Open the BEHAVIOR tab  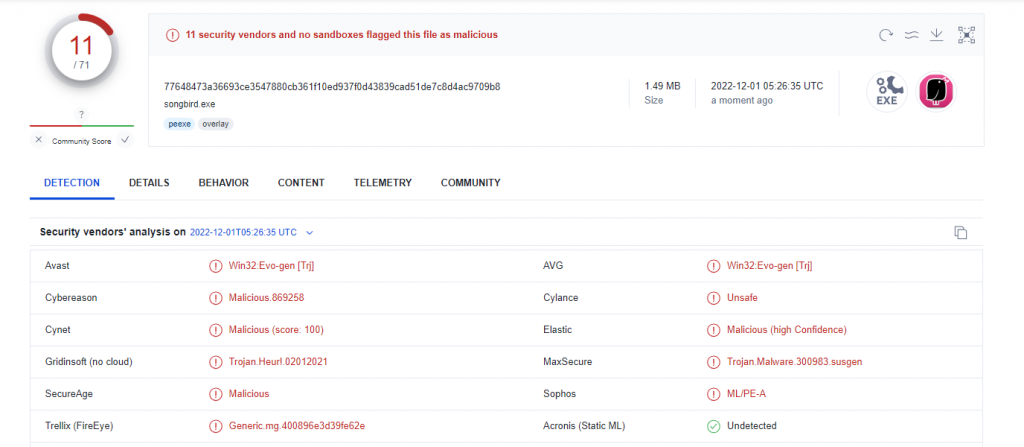pos(223,183)
